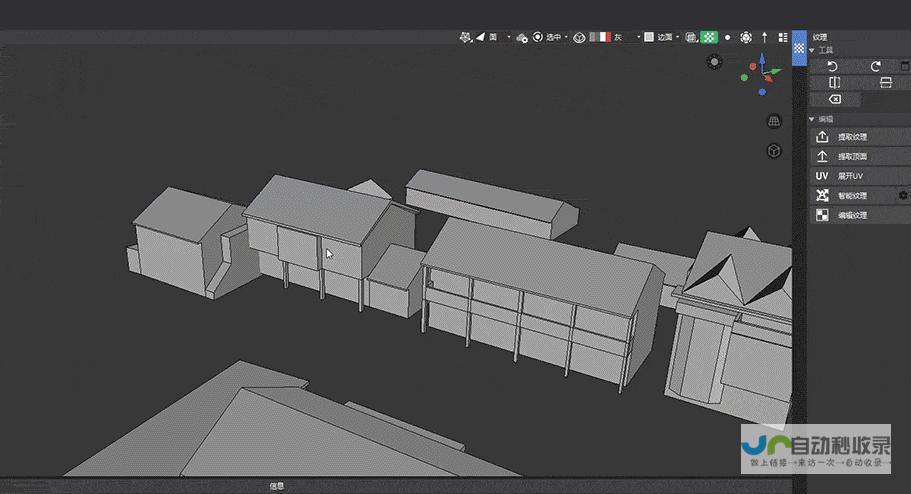Viewport: 911px width, 494px height.
Task: Toggle the perspective grid view icon
Action: 774,121
